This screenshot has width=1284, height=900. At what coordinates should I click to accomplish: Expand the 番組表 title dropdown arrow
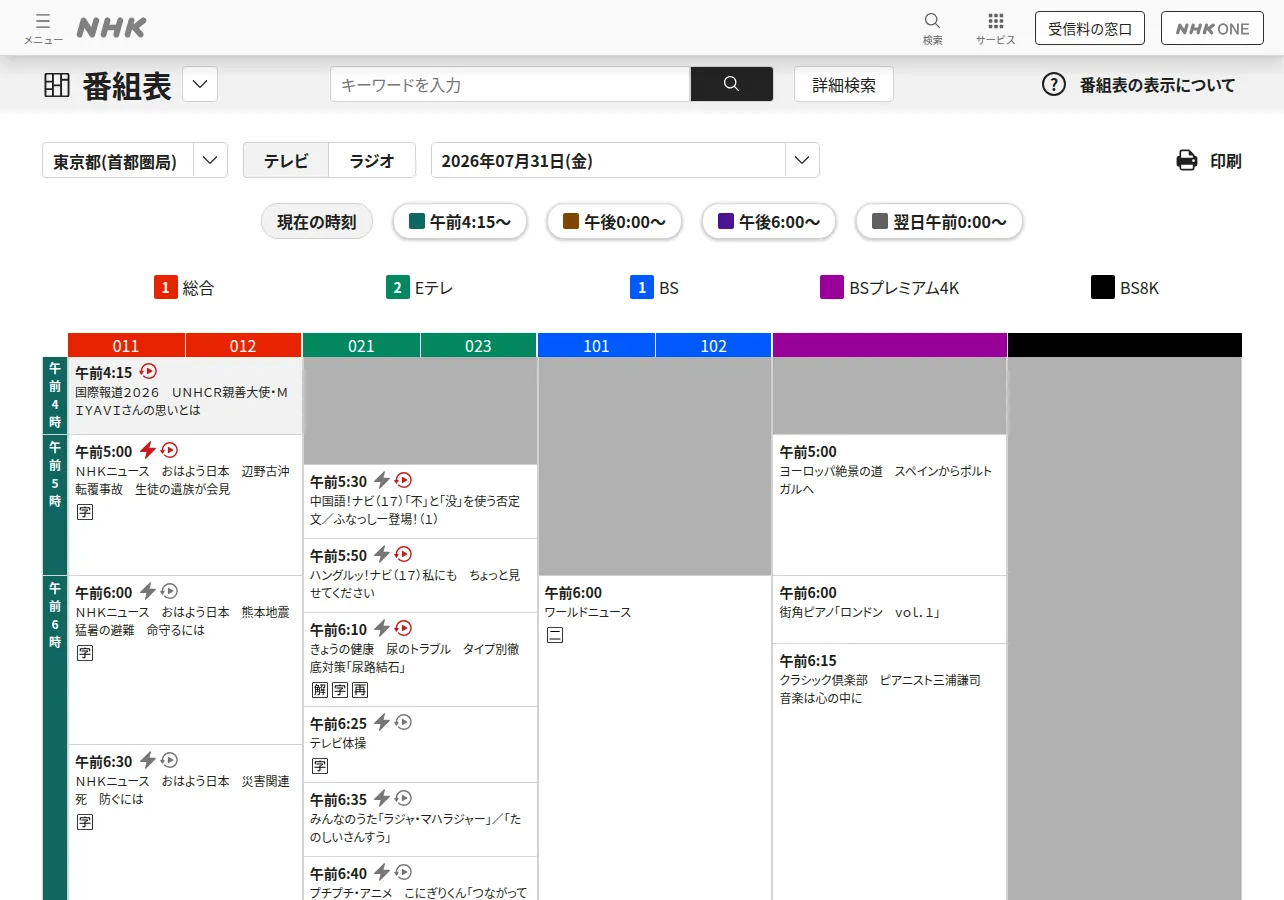(x=200, y=84)
